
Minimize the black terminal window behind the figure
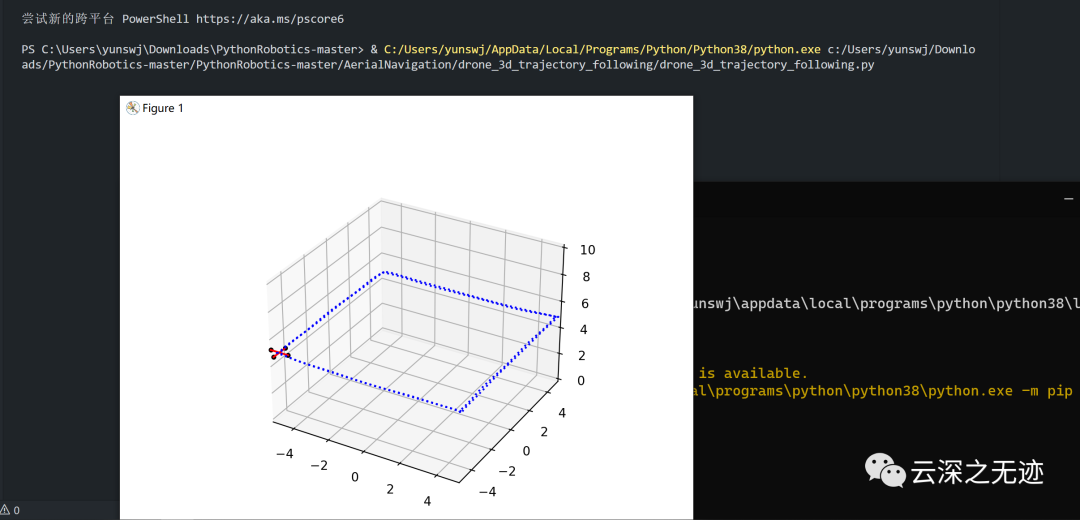pos(1068,198)
